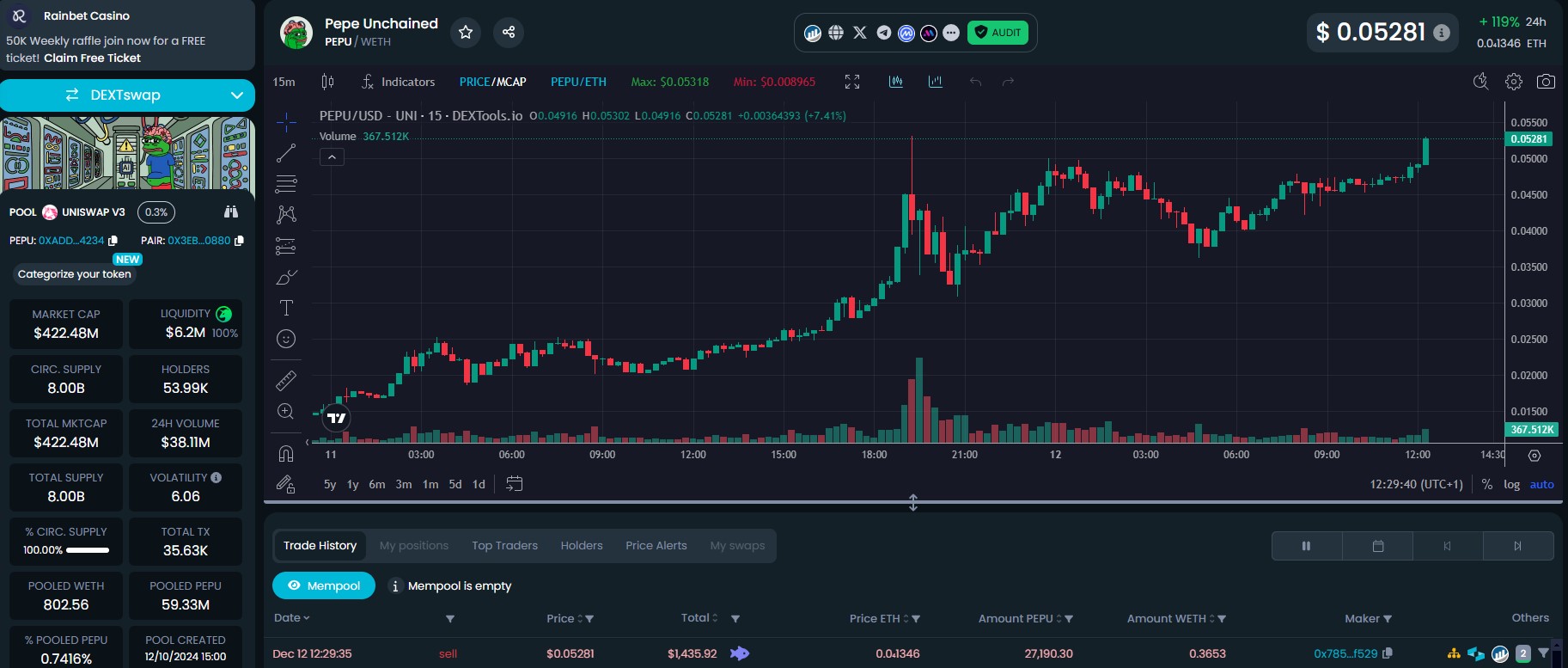1568x668 pixels.
Task: Open chart settings gear
Action: click(1514, 82)
